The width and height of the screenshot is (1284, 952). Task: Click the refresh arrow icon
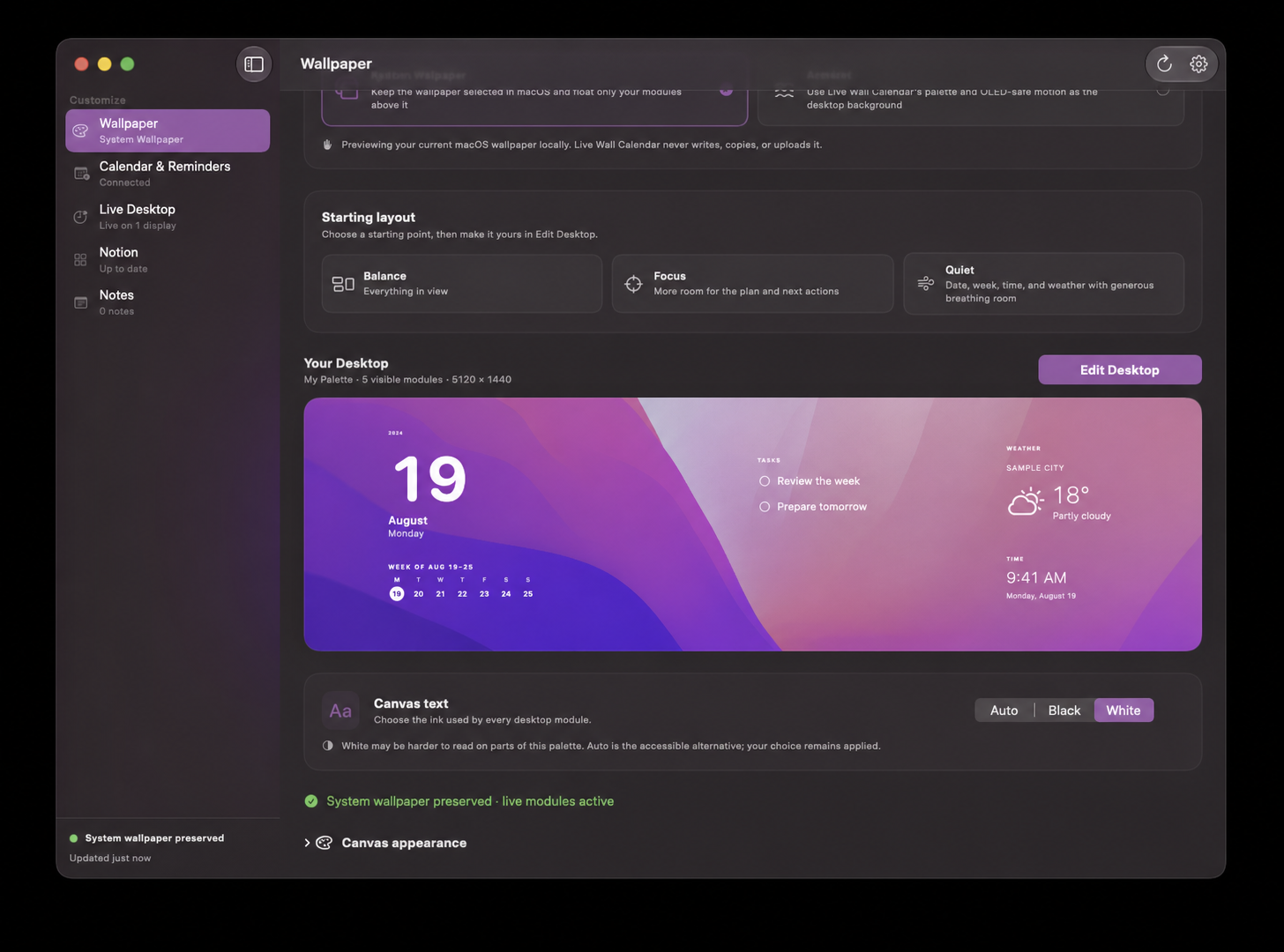[x=1164, y=63]
